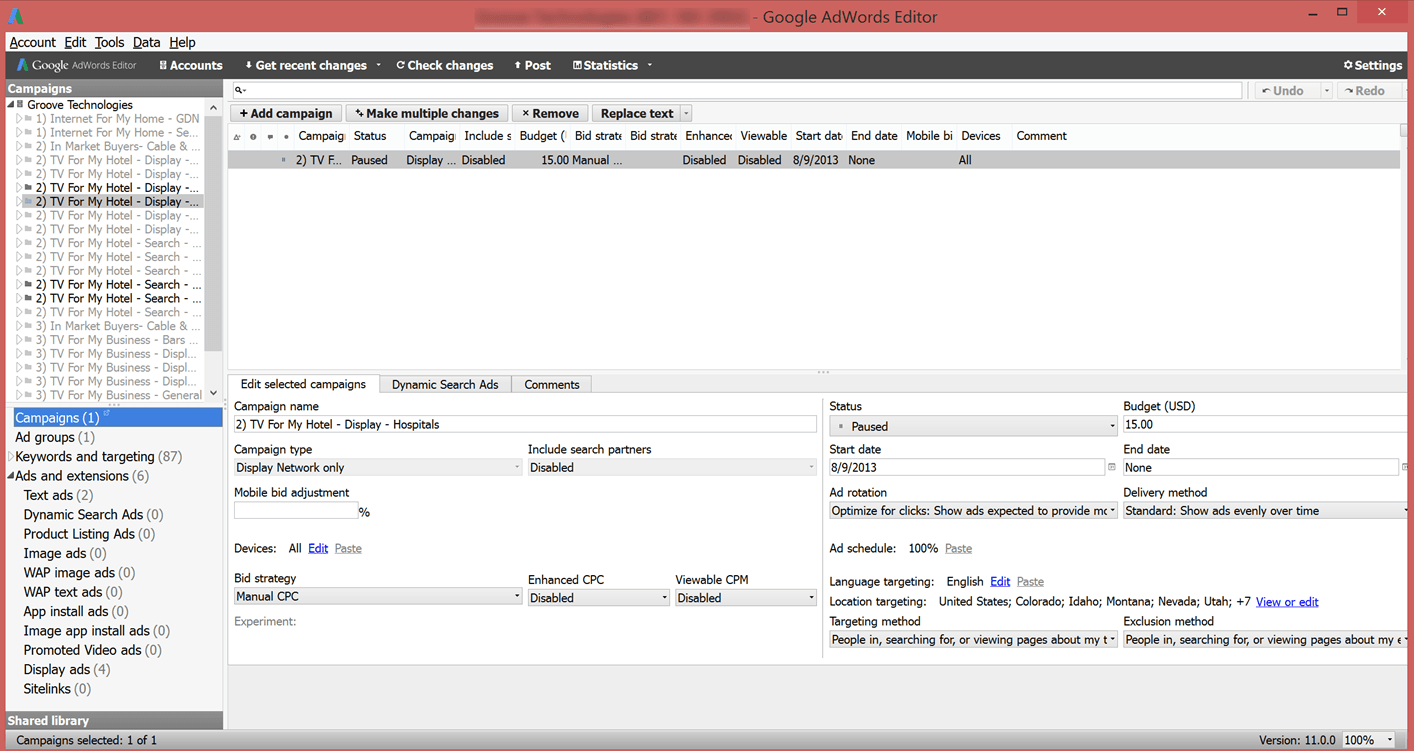Open the Campaigns view in new window icon
Screen dimensions: 1414x751
(x=107, y=414)
